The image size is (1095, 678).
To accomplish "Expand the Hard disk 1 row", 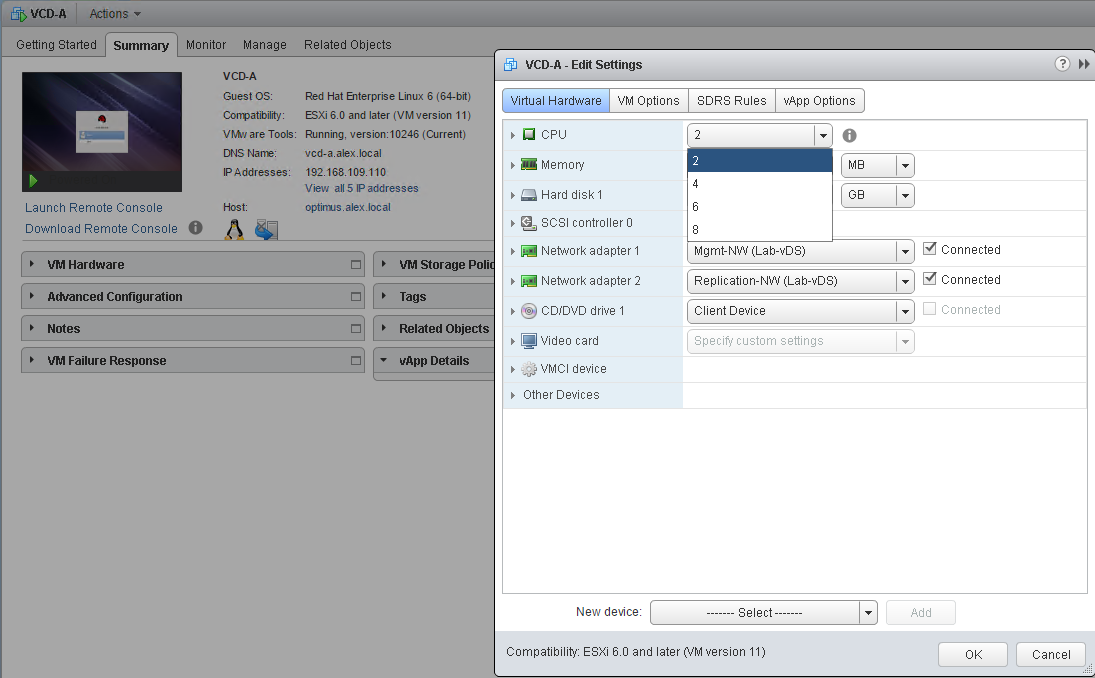I will (513, 195).
